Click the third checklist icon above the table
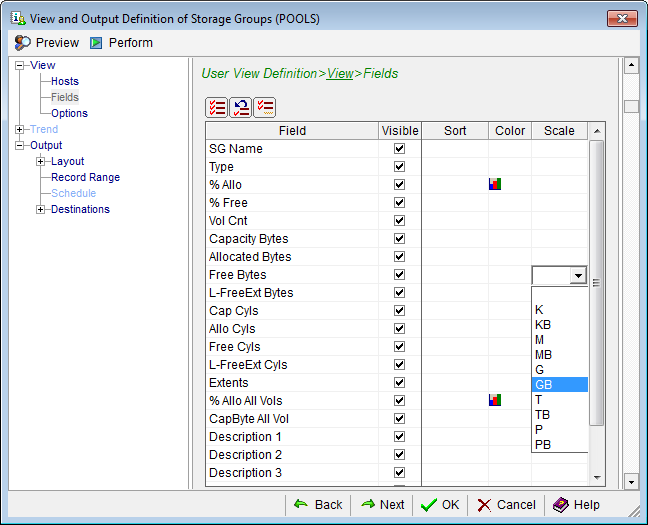 pyautogui.click(x=264, y=108)
